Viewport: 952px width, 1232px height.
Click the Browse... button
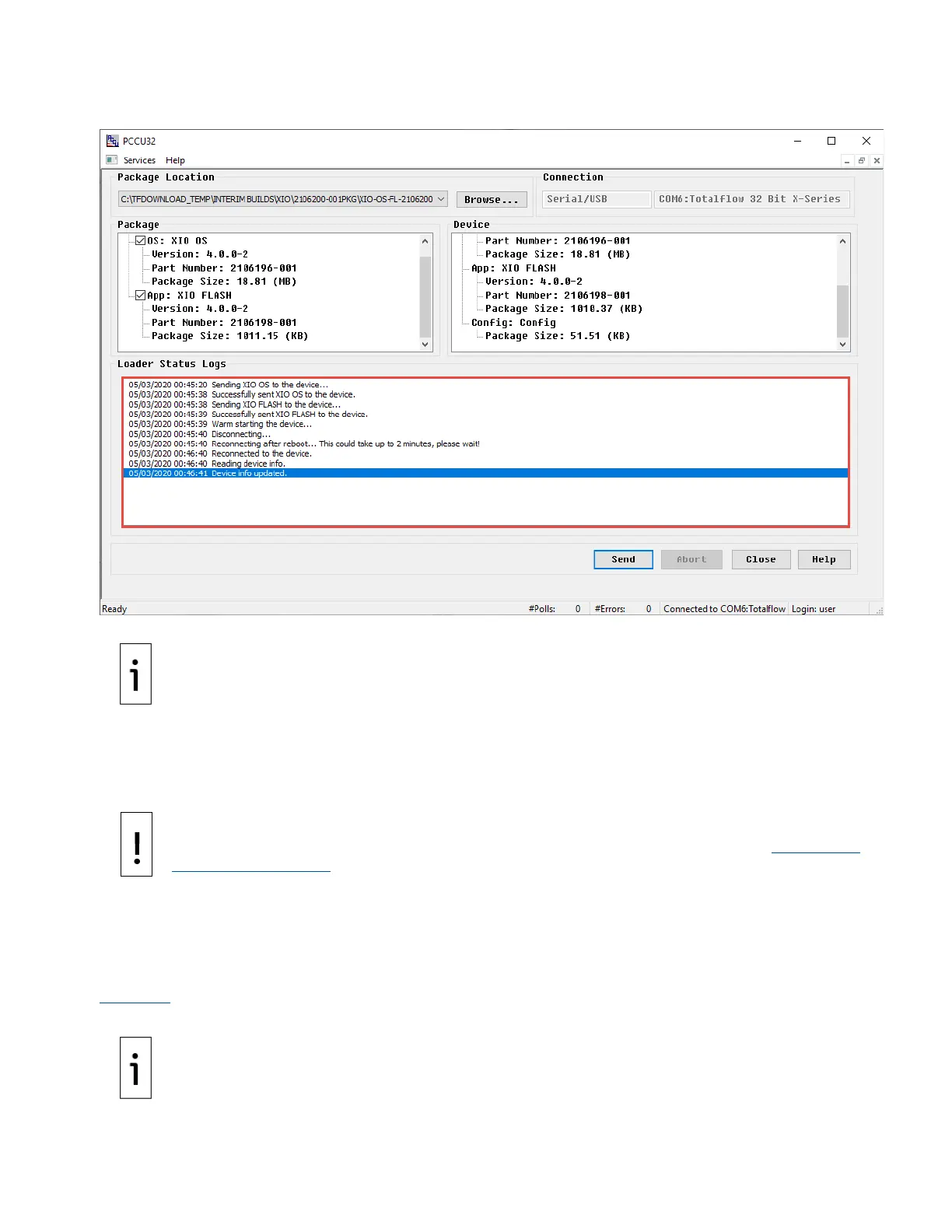(x=492, y=200)
